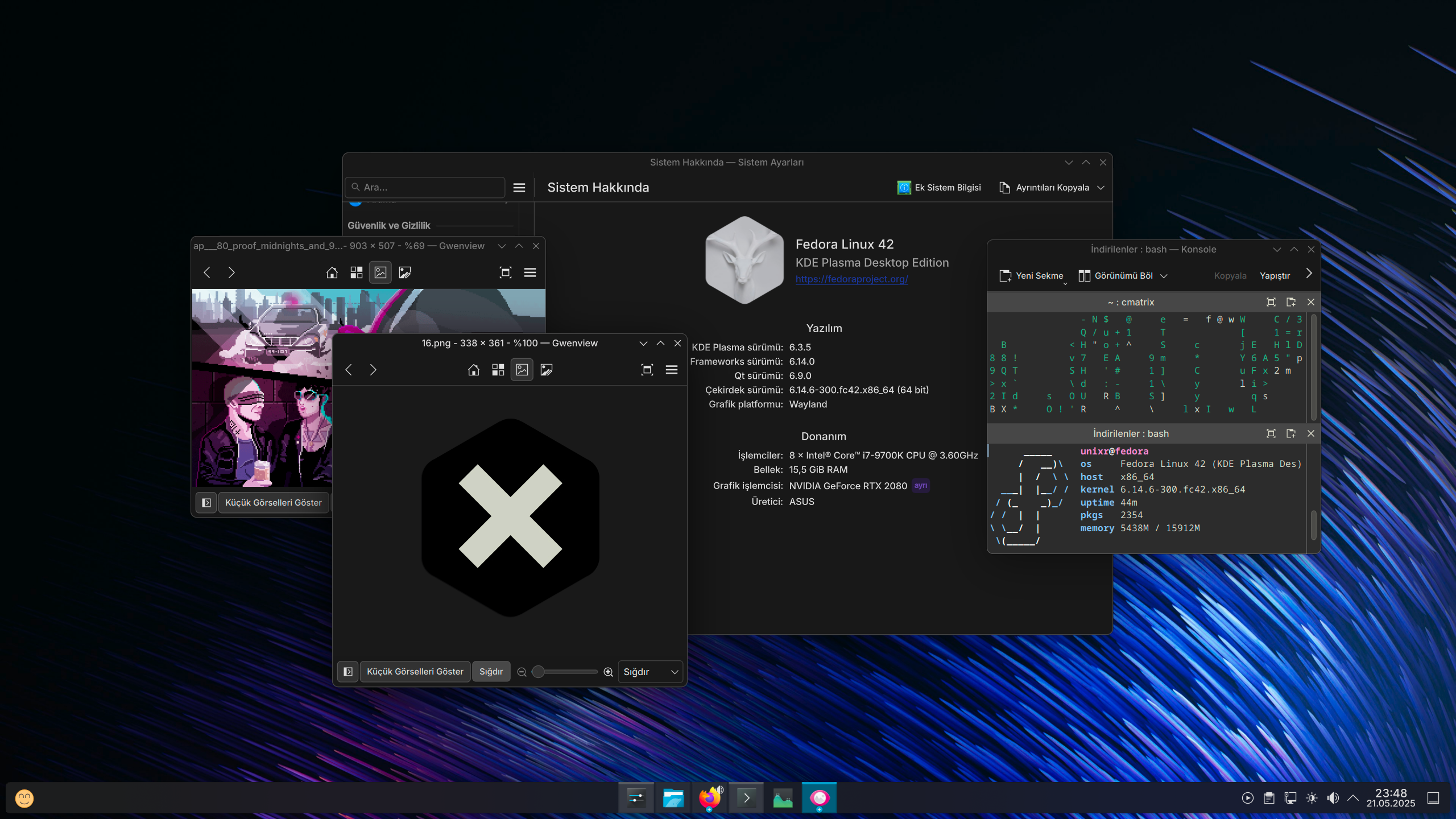Open the media player tray icon
The width and height of the screenshot is (1456, 819).
[x=1247, y=799]
